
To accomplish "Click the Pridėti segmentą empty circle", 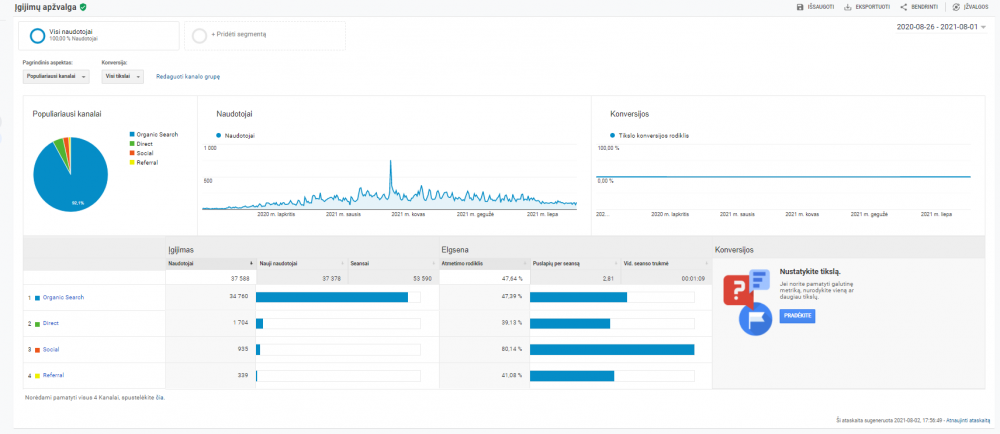I will pyautogui.click(x=200, y=36).
